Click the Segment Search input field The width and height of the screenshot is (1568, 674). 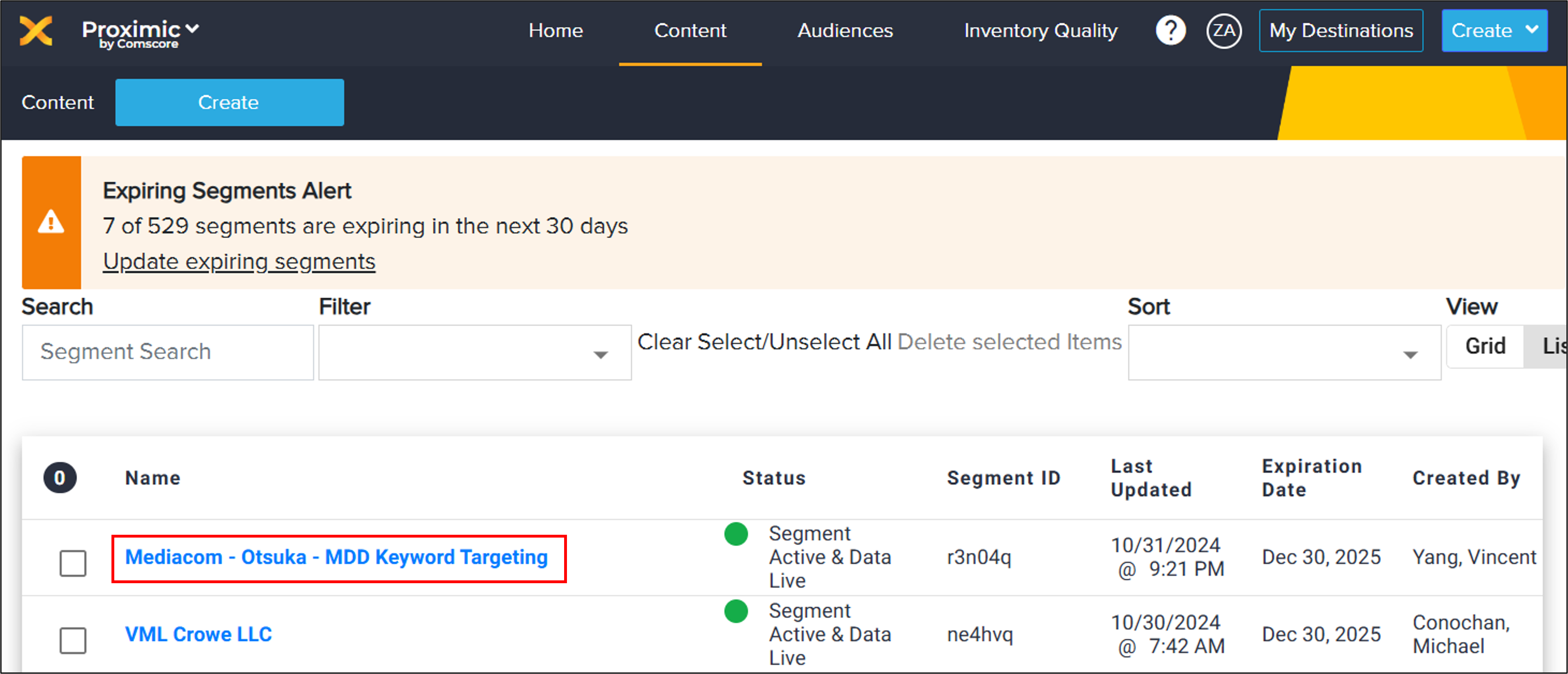click(168, 352)
